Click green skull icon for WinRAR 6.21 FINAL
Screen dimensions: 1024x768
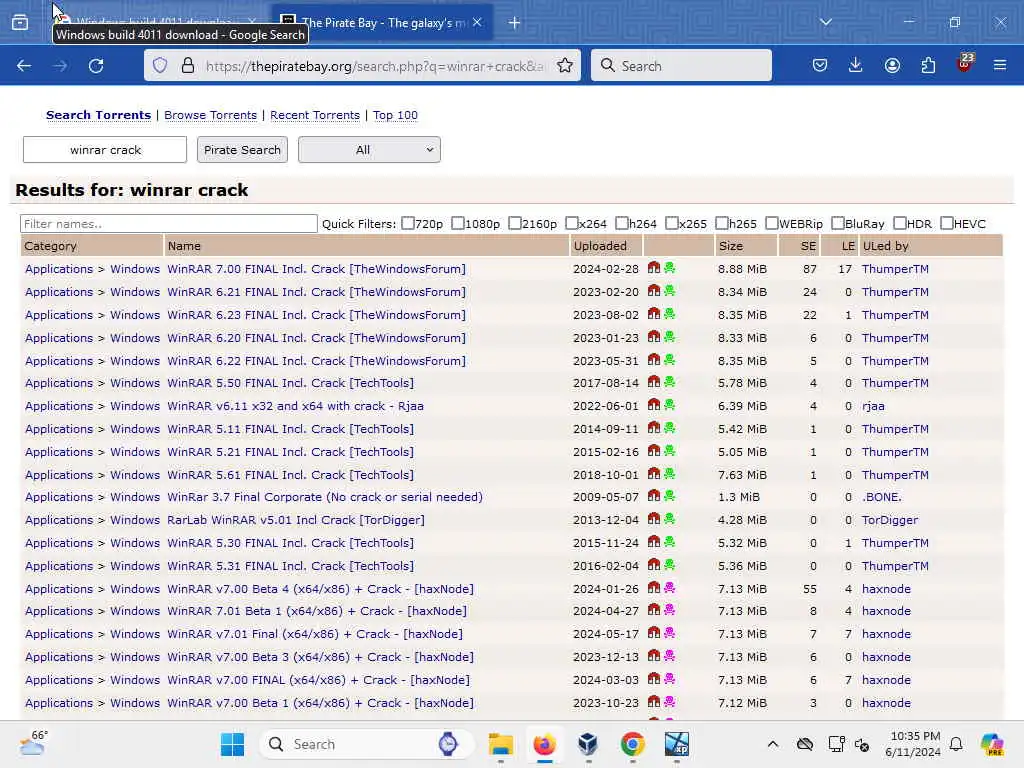tap(669, 291)
